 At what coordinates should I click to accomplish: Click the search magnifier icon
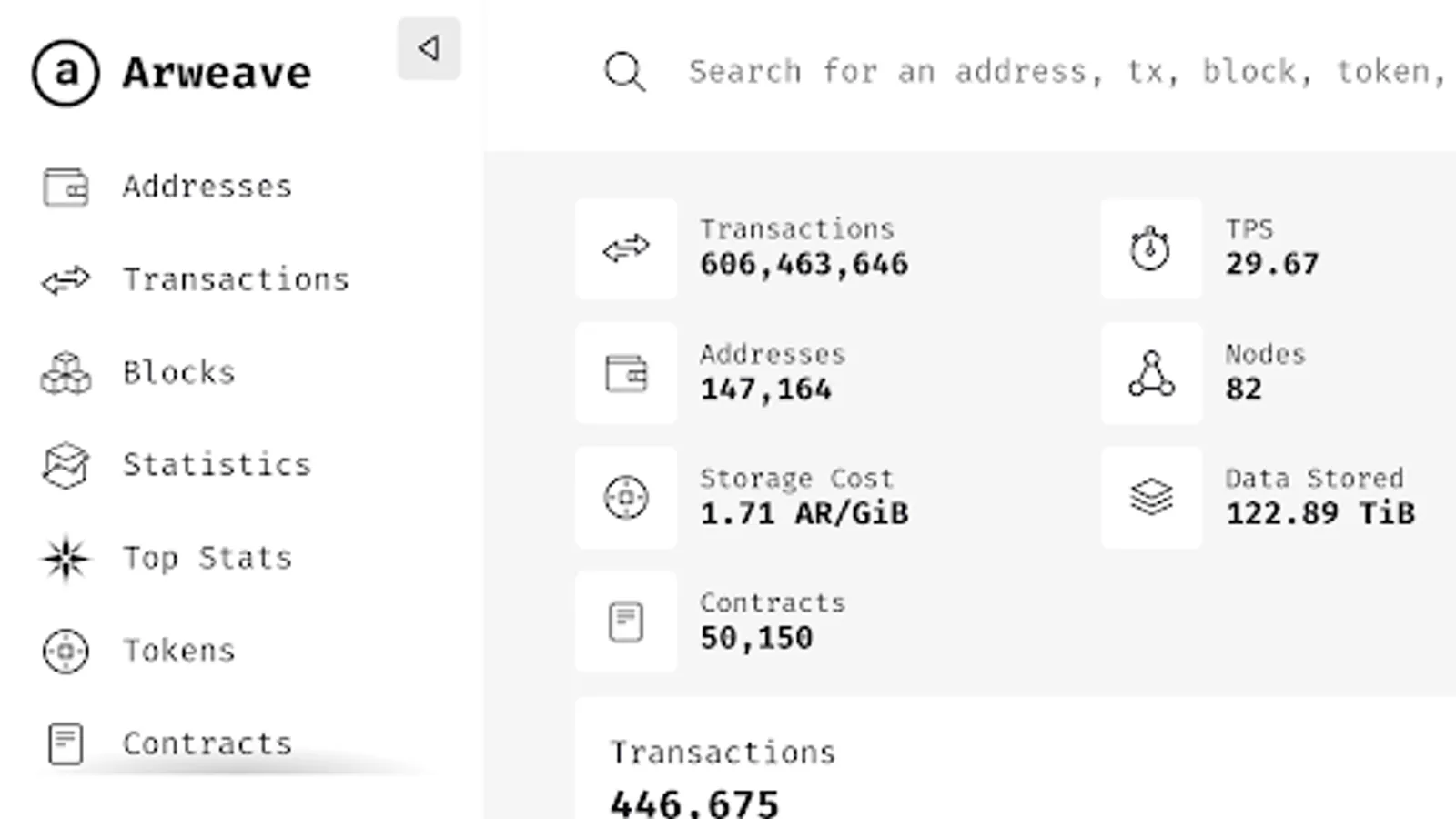(x=625, y=72)
